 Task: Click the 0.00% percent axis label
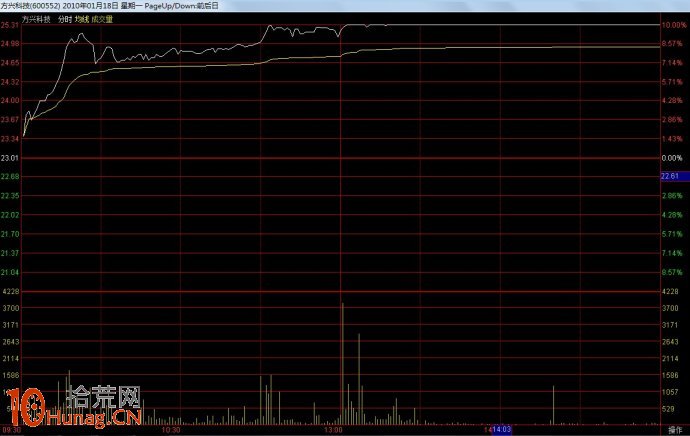coord(672,158)
